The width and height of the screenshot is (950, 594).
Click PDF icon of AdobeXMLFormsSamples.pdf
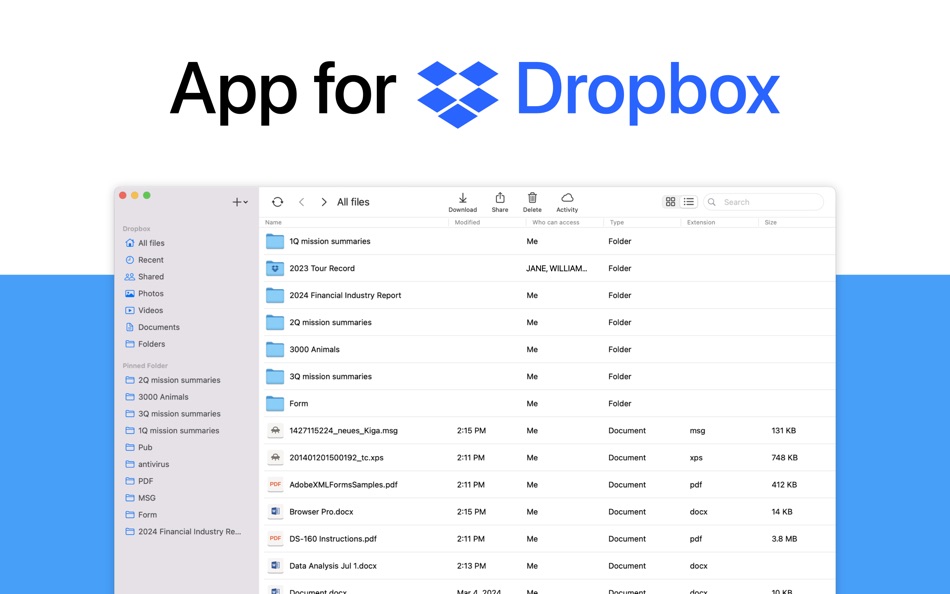[x=275, y=485]
